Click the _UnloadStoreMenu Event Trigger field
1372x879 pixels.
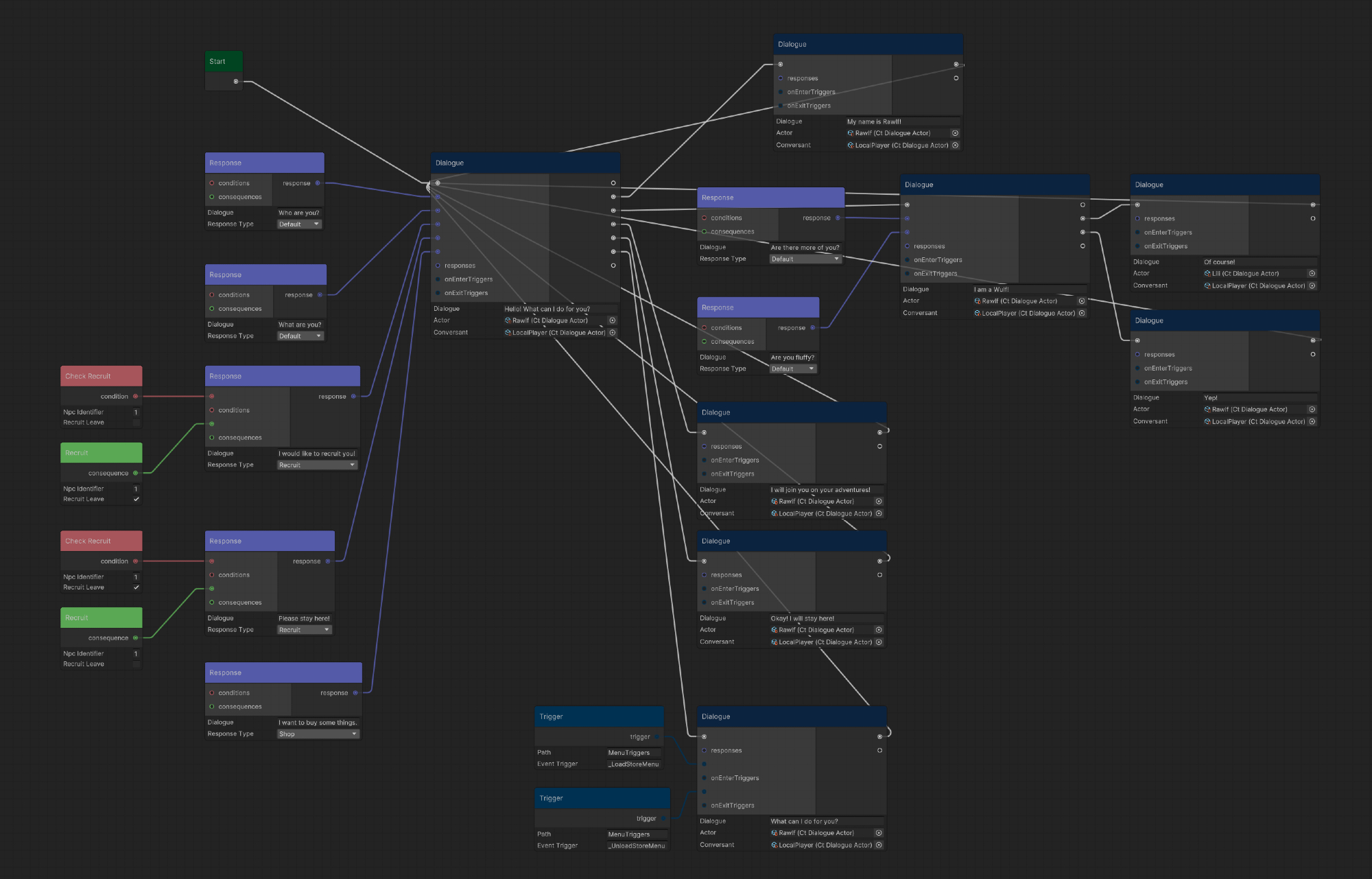click(636, 846)
